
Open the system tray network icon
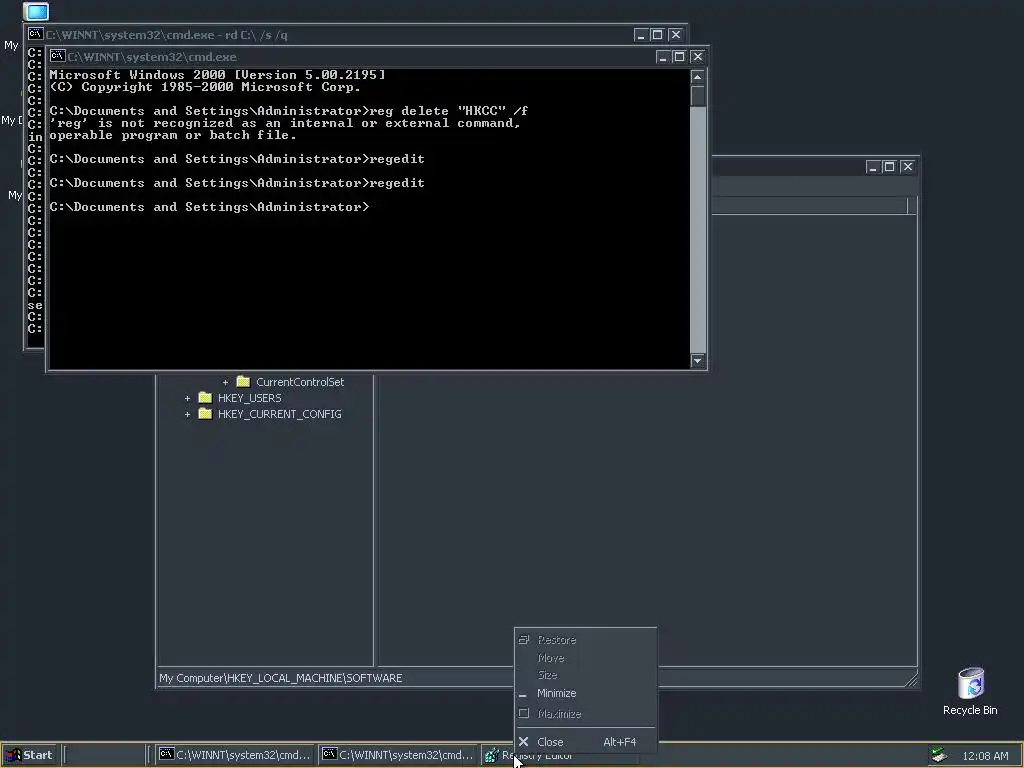[939, 756]
